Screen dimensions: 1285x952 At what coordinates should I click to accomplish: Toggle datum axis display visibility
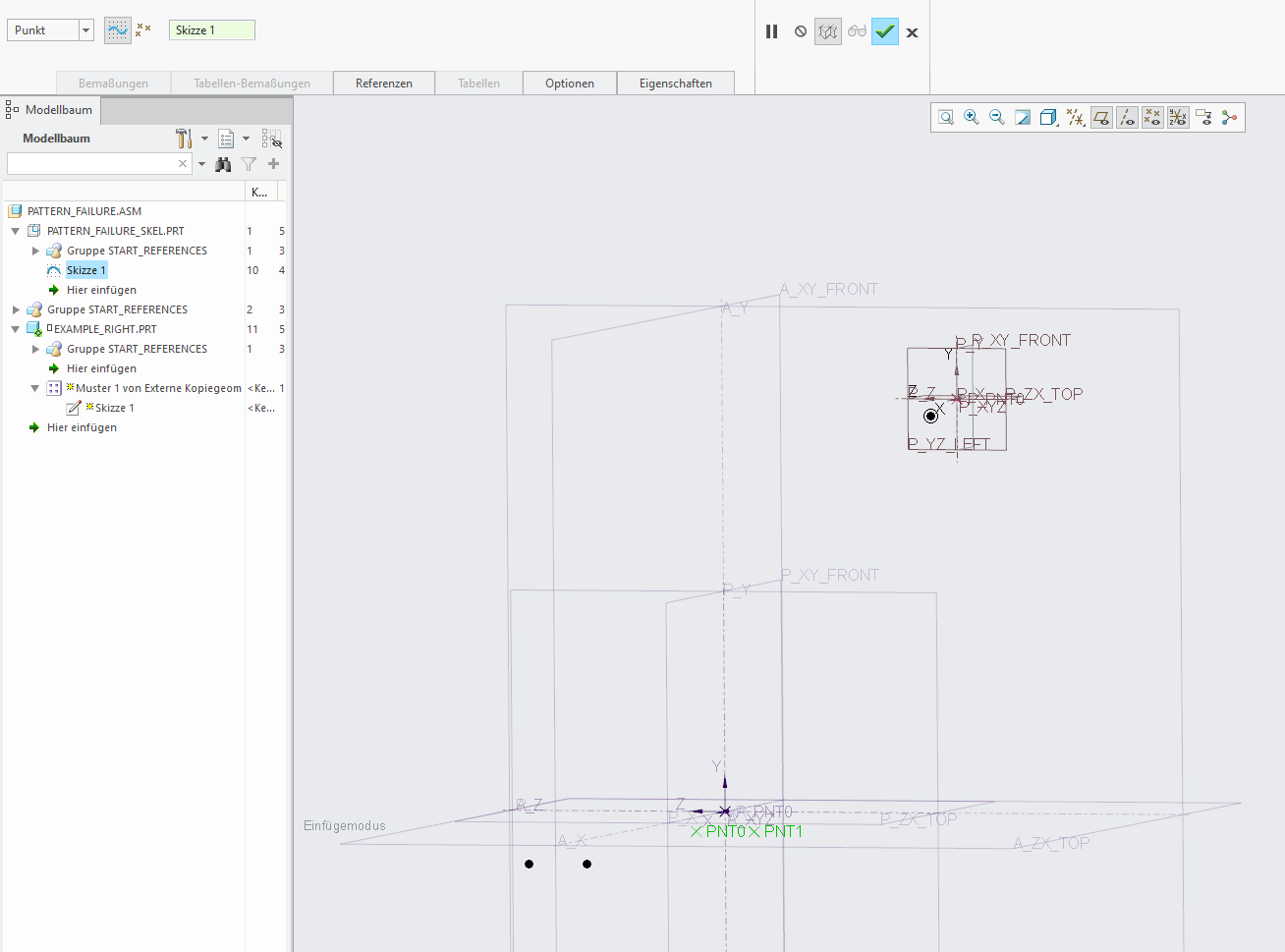click(x=1127, y=117)
